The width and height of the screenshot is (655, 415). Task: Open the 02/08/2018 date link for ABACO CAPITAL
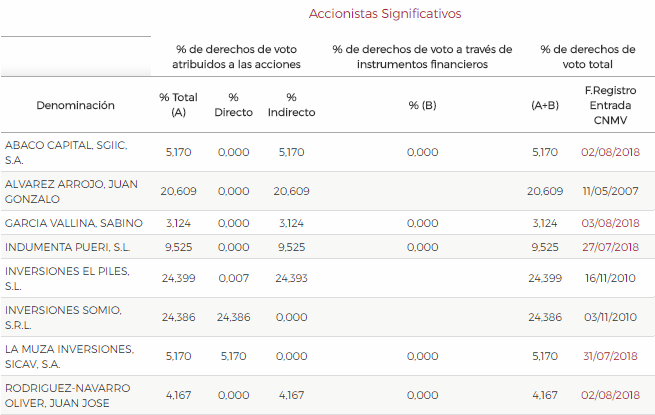click(610, 152)
